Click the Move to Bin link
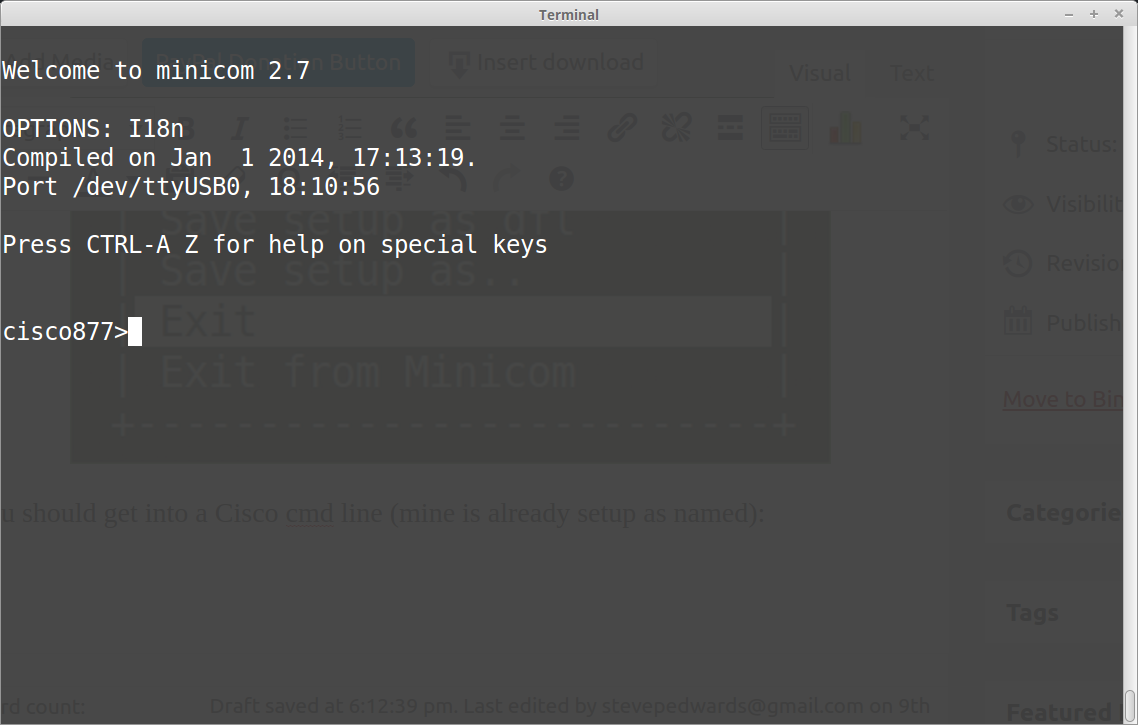The image size is (1138, 725). click(1062, 399)
